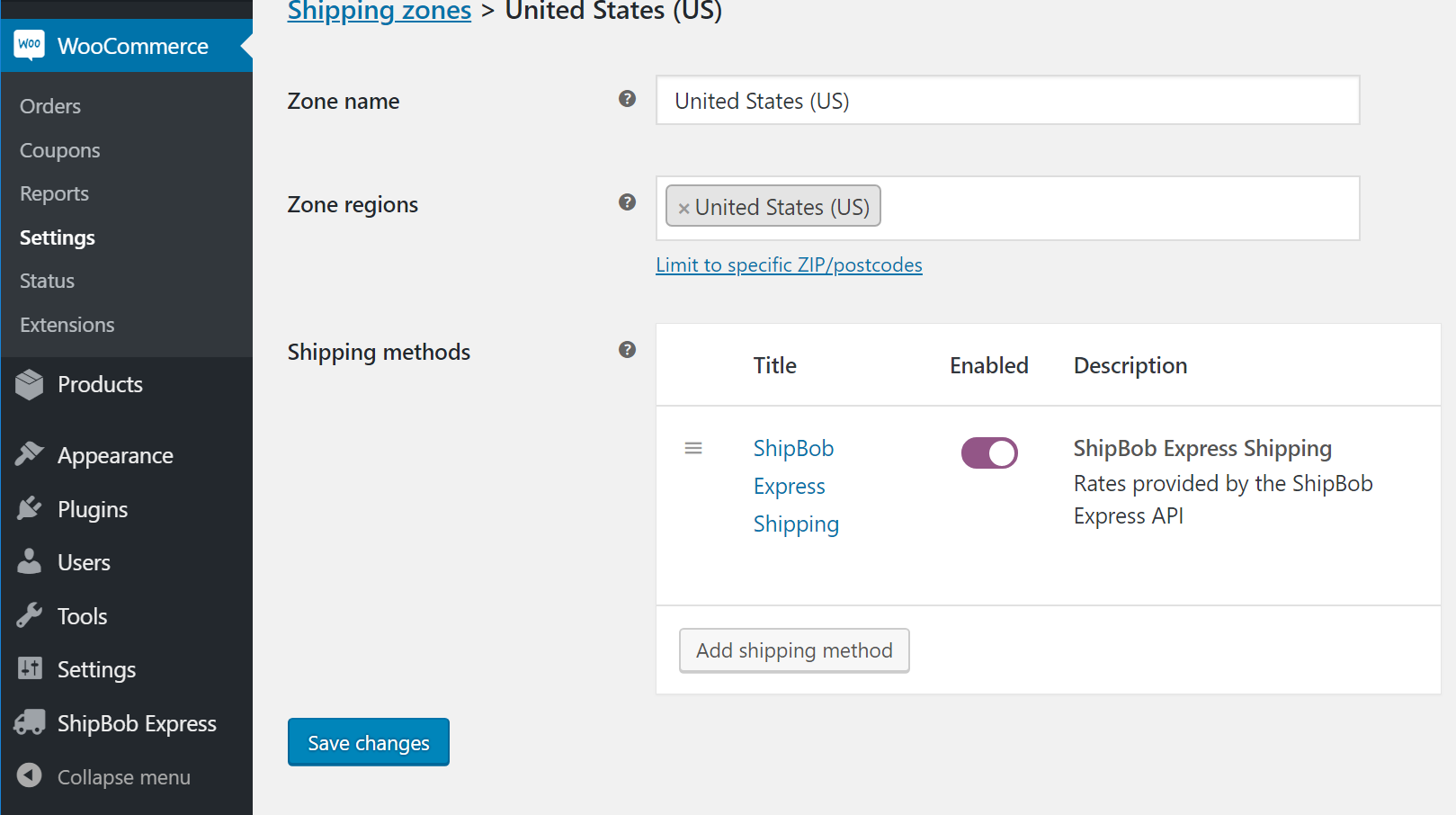Click the Zone regions help icon
The image size is (1456, 815).
click(x=628, y=202)
